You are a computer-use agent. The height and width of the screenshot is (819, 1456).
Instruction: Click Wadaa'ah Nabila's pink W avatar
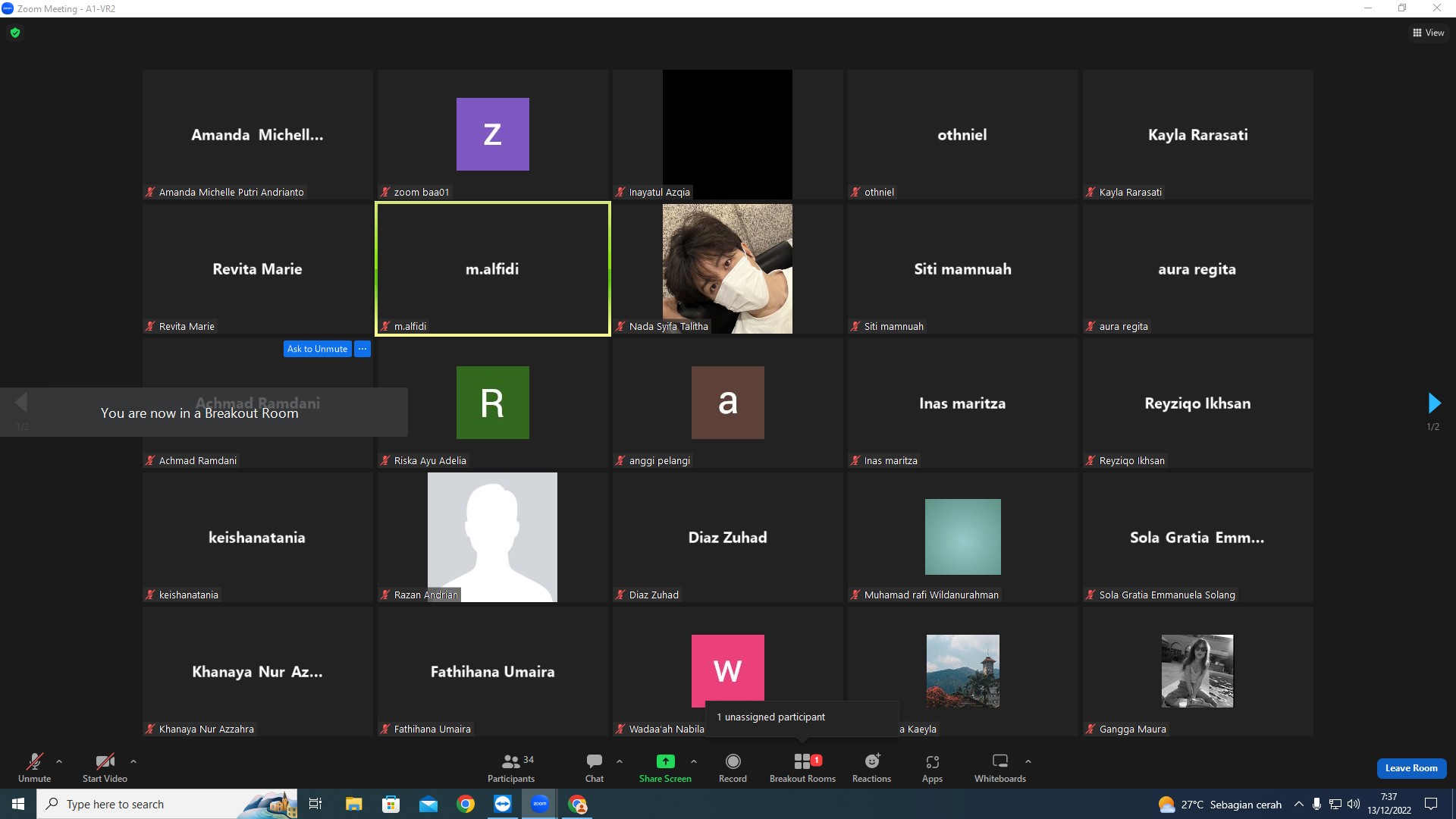(728, 670)
